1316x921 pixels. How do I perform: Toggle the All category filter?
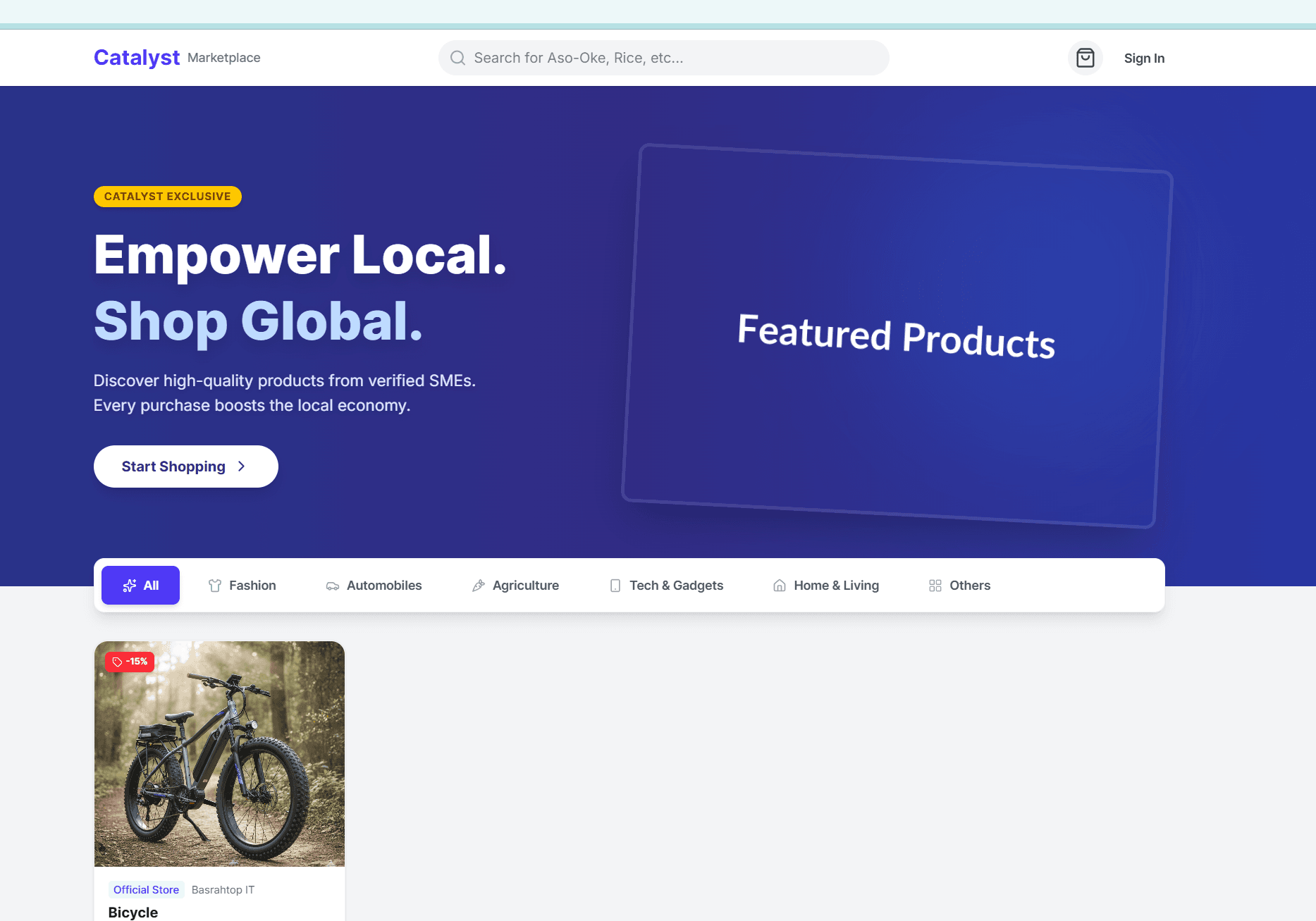coord(140,585)
